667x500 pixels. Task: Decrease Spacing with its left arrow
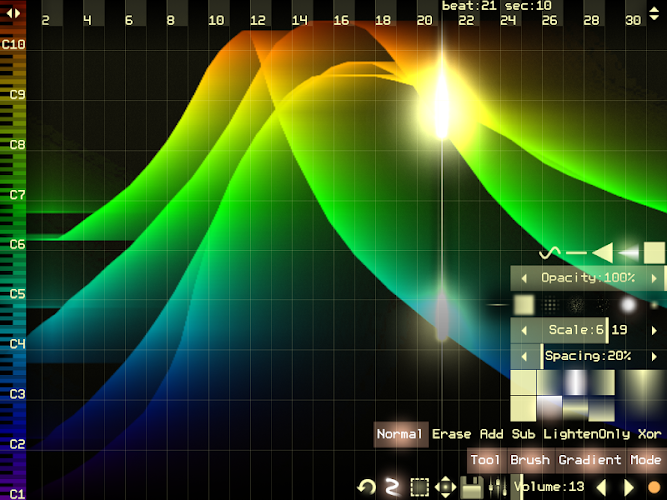pos(524,356)
